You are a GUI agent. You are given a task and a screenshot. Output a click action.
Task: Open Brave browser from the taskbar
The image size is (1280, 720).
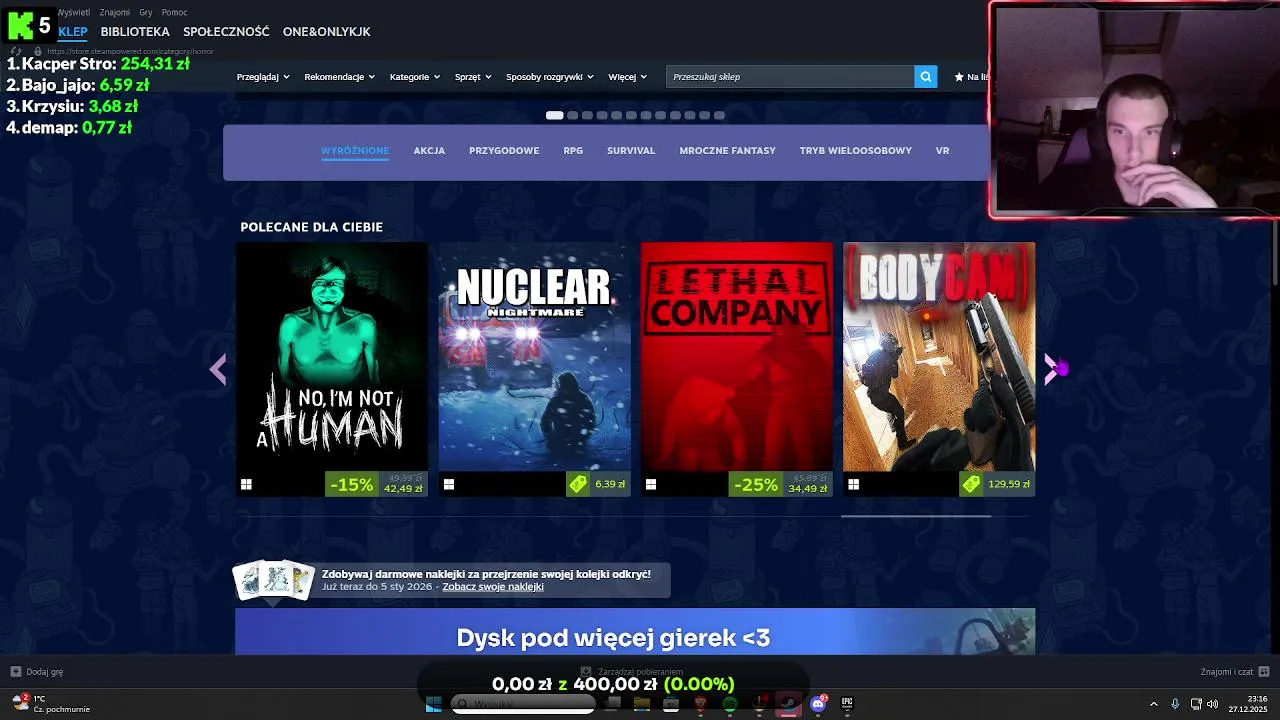click(700, 704)
